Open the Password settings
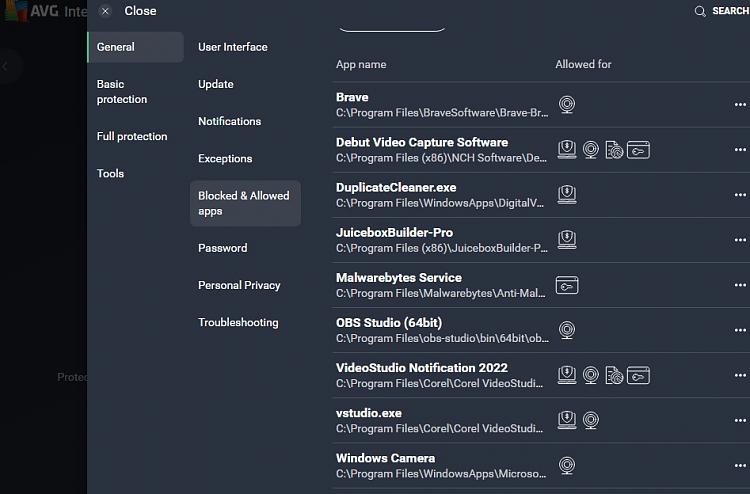The width and height of the screenshot is (750, 494). (222, 248)
